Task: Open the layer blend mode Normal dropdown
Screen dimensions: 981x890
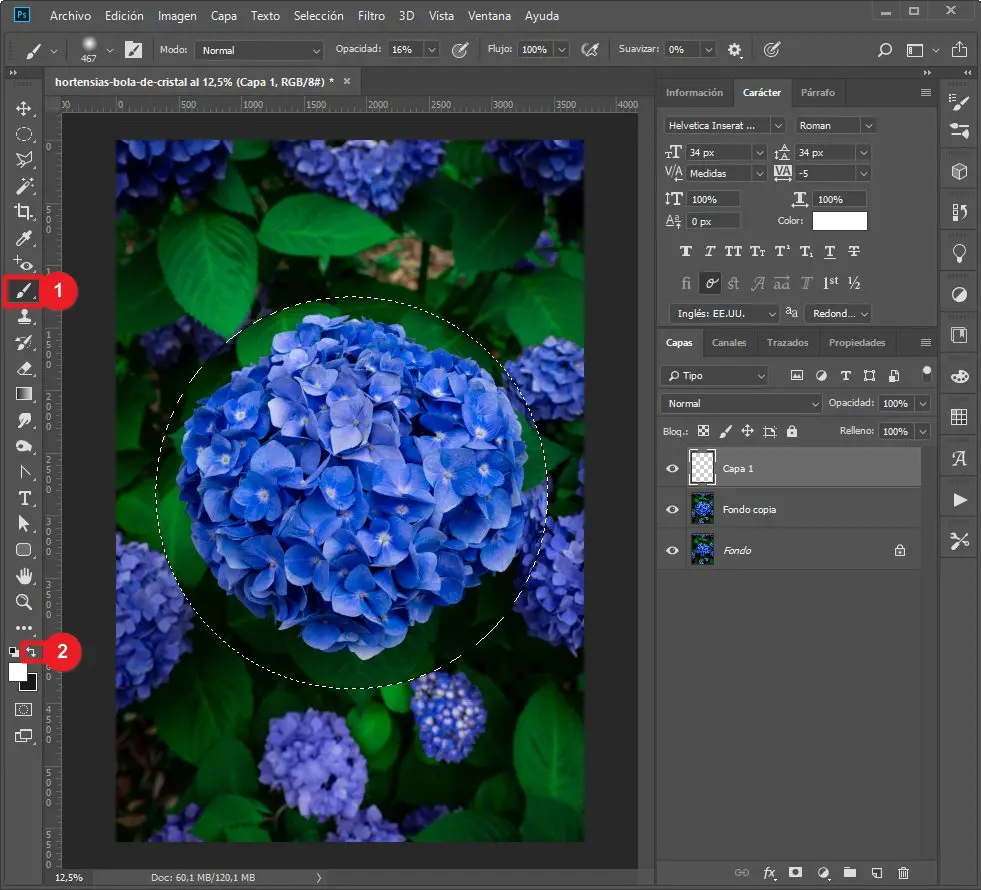Action: [x=740, y=403]
